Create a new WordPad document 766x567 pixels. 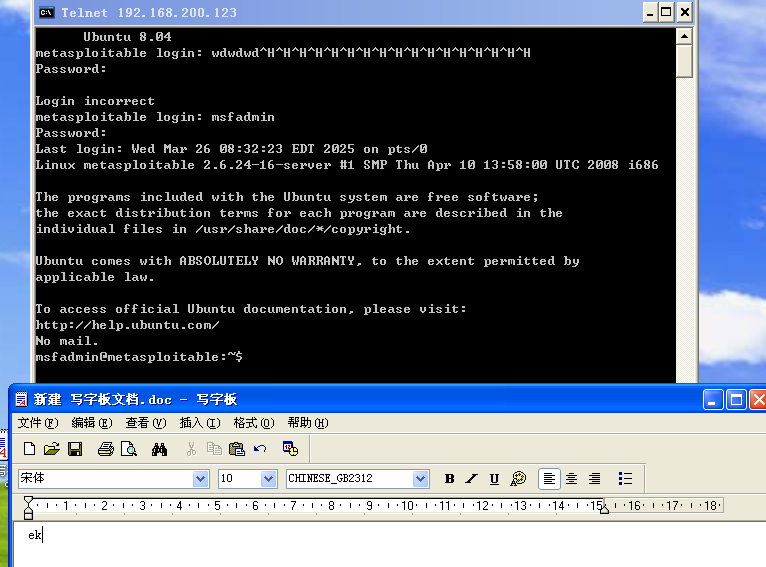pos(29,449)
